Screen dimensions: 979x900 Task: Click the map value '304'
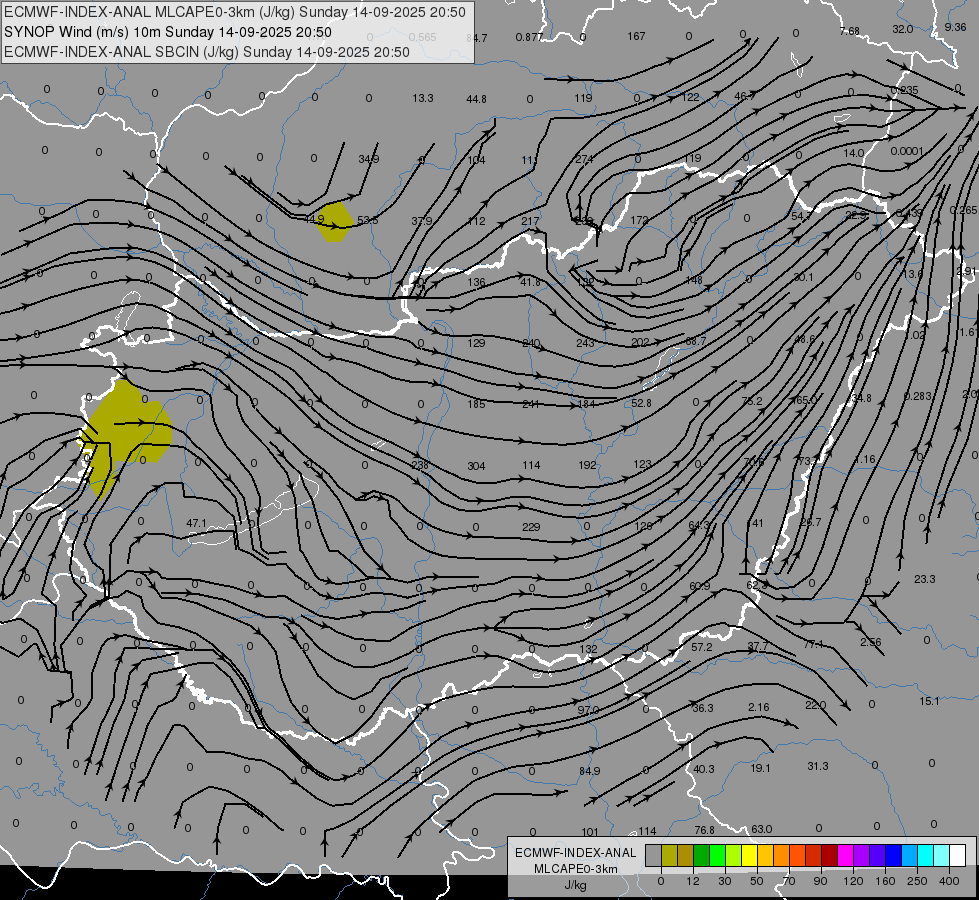[x=476, y=466]
